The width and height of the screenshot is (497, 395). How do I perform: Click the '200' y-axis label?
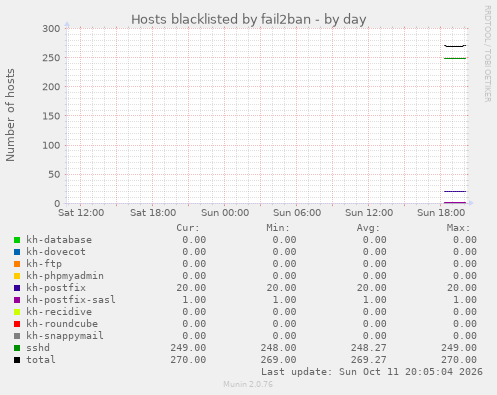pyautogui.click(x=51, y=87)
